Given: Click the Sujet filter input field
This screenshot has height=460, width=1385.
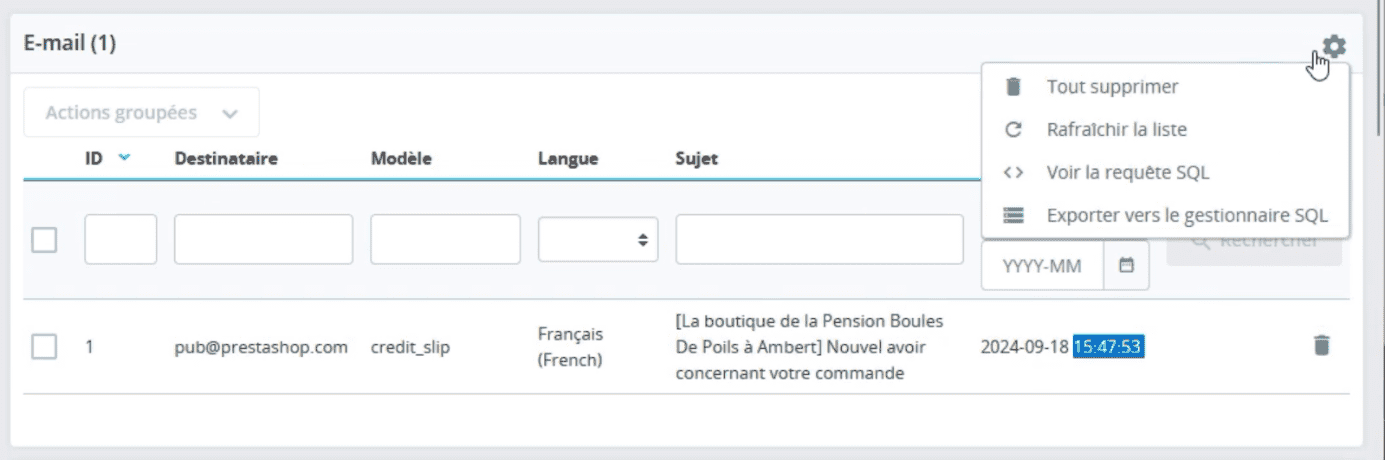Looking at the screenshot, I should point(819,240).
